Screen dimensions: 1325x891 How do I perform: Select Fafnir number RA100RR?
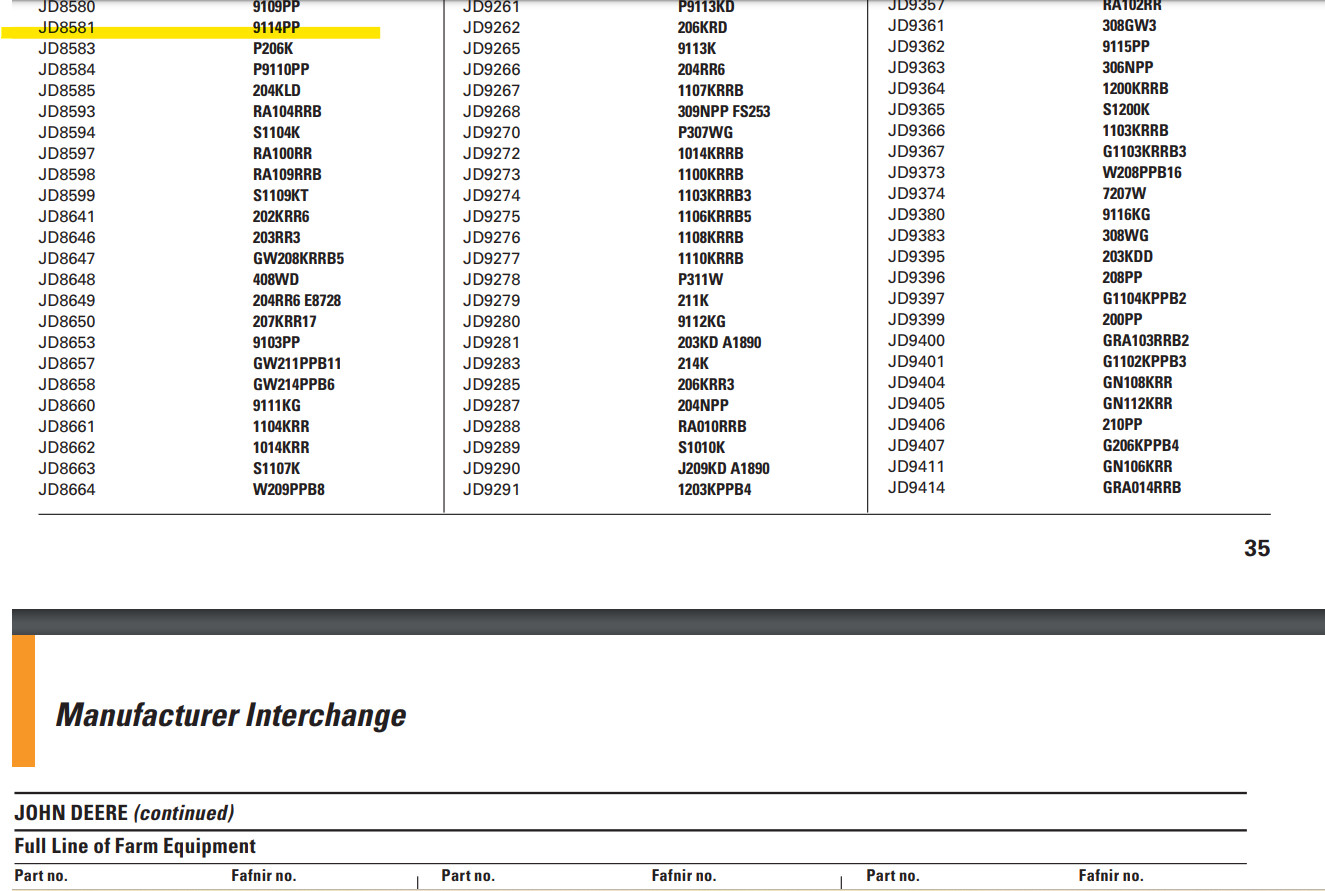282,154
